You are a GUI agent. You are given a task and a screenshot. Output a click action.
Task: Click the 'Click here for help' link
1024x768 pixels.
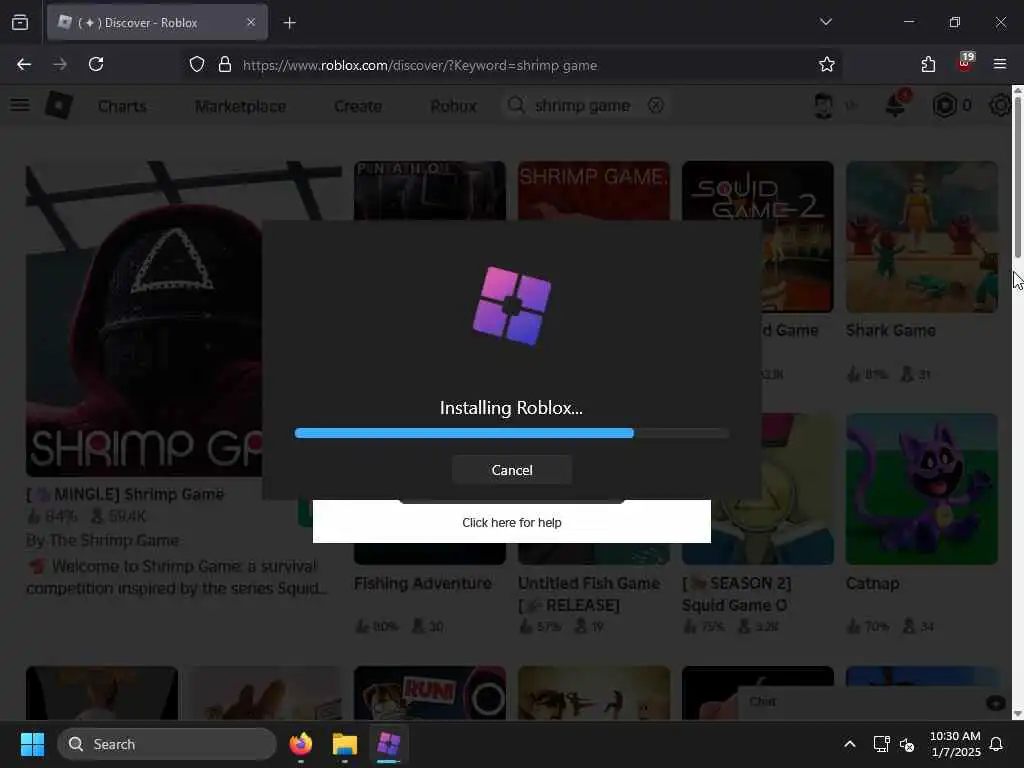[511, 522]
